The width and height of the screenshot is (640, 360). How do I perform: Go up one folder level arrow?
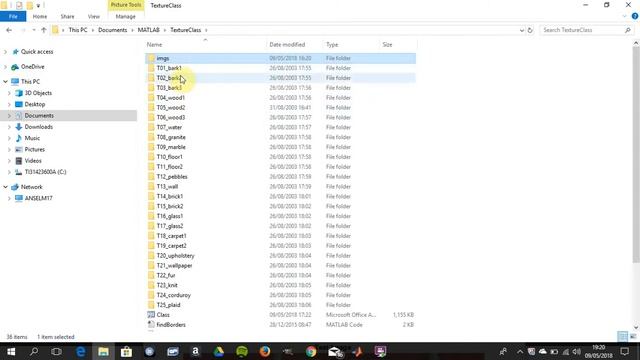tap(44, 30)
